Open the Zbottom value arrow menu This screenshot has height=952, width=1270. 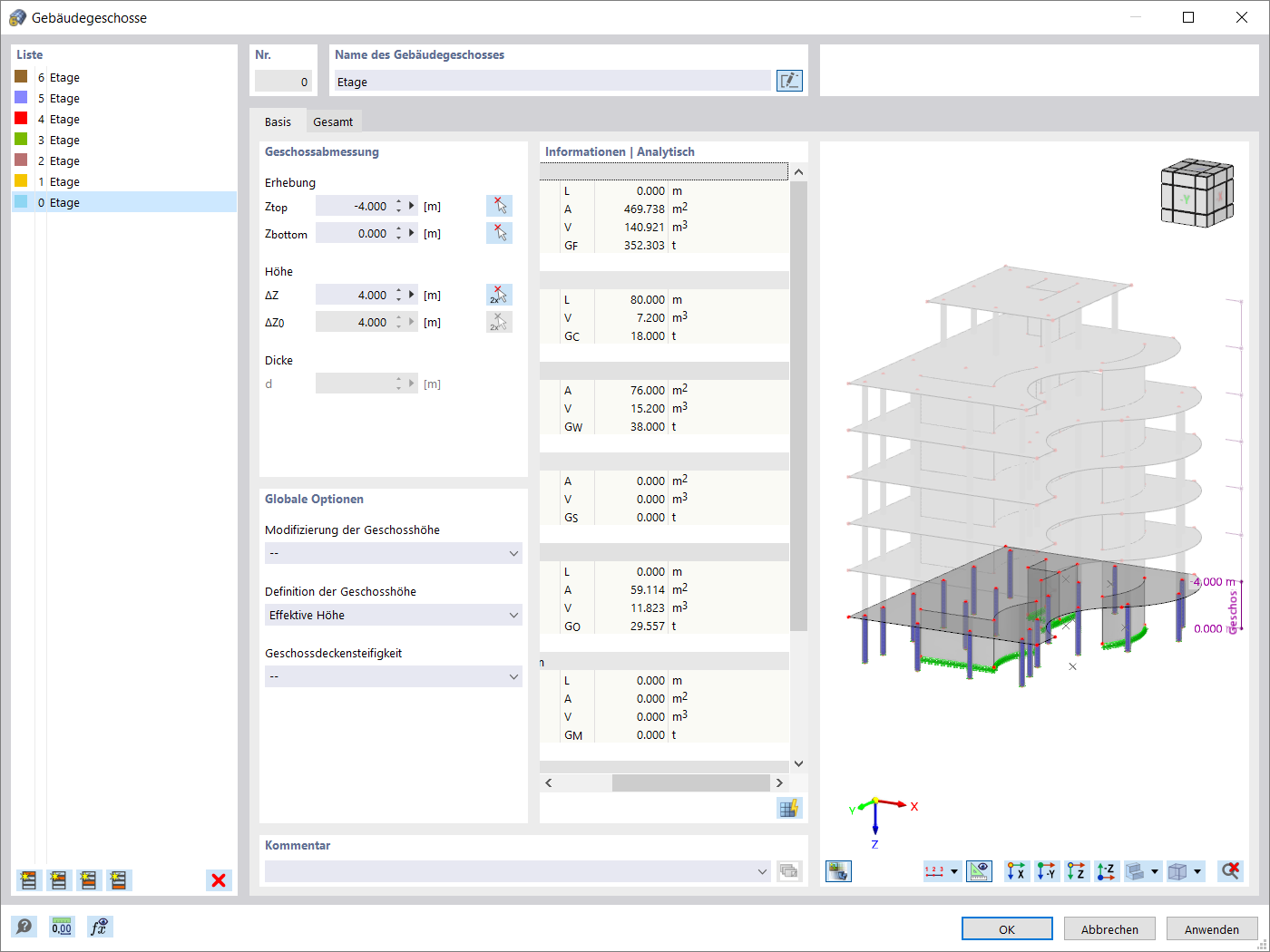coord(412,233)
